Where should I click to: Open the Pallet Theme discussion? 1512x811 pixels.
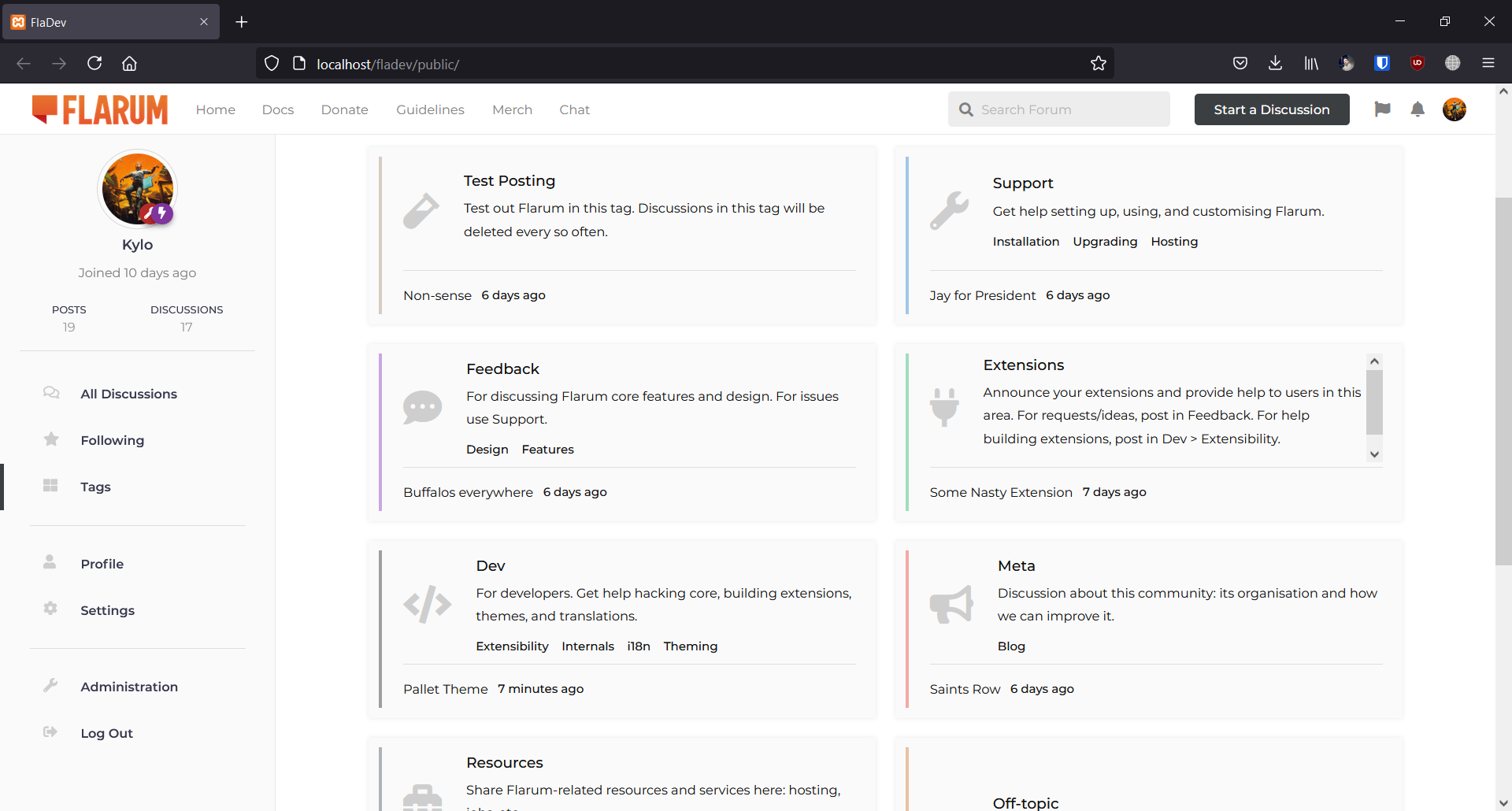coord(446,689)
